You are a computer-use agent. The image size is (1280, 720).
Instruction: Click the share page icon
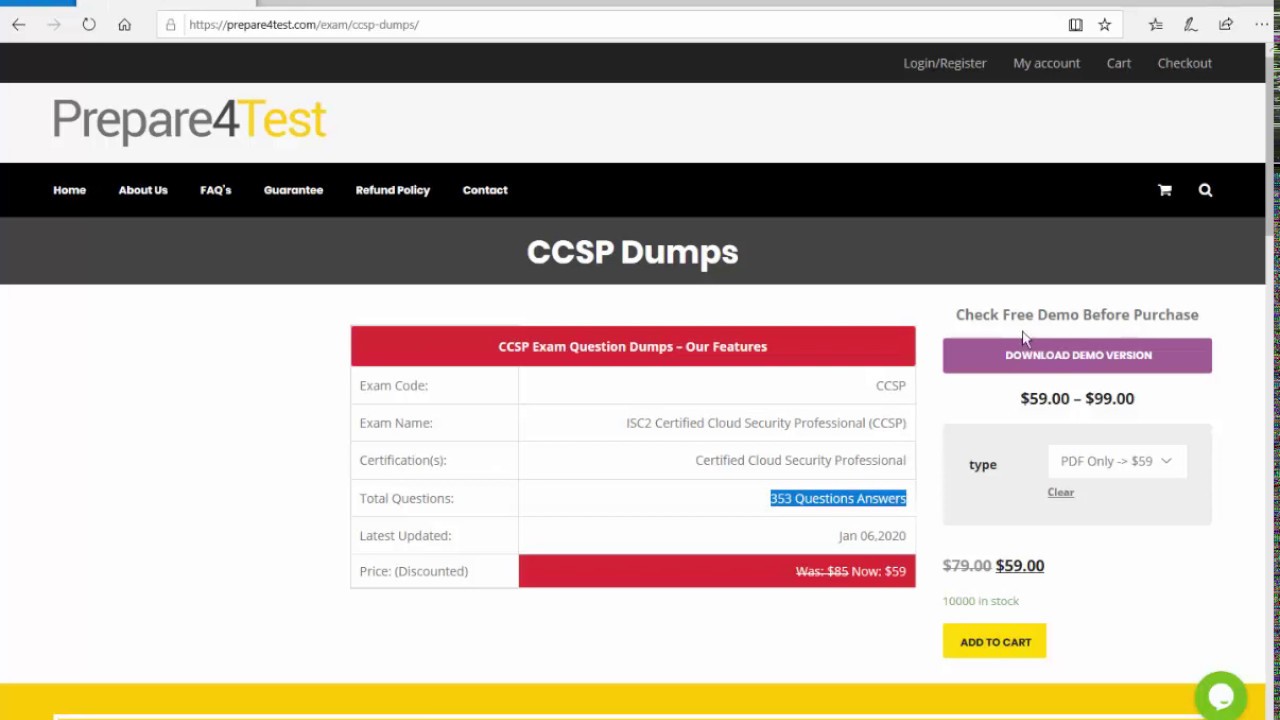click(x=1225, y=25)
